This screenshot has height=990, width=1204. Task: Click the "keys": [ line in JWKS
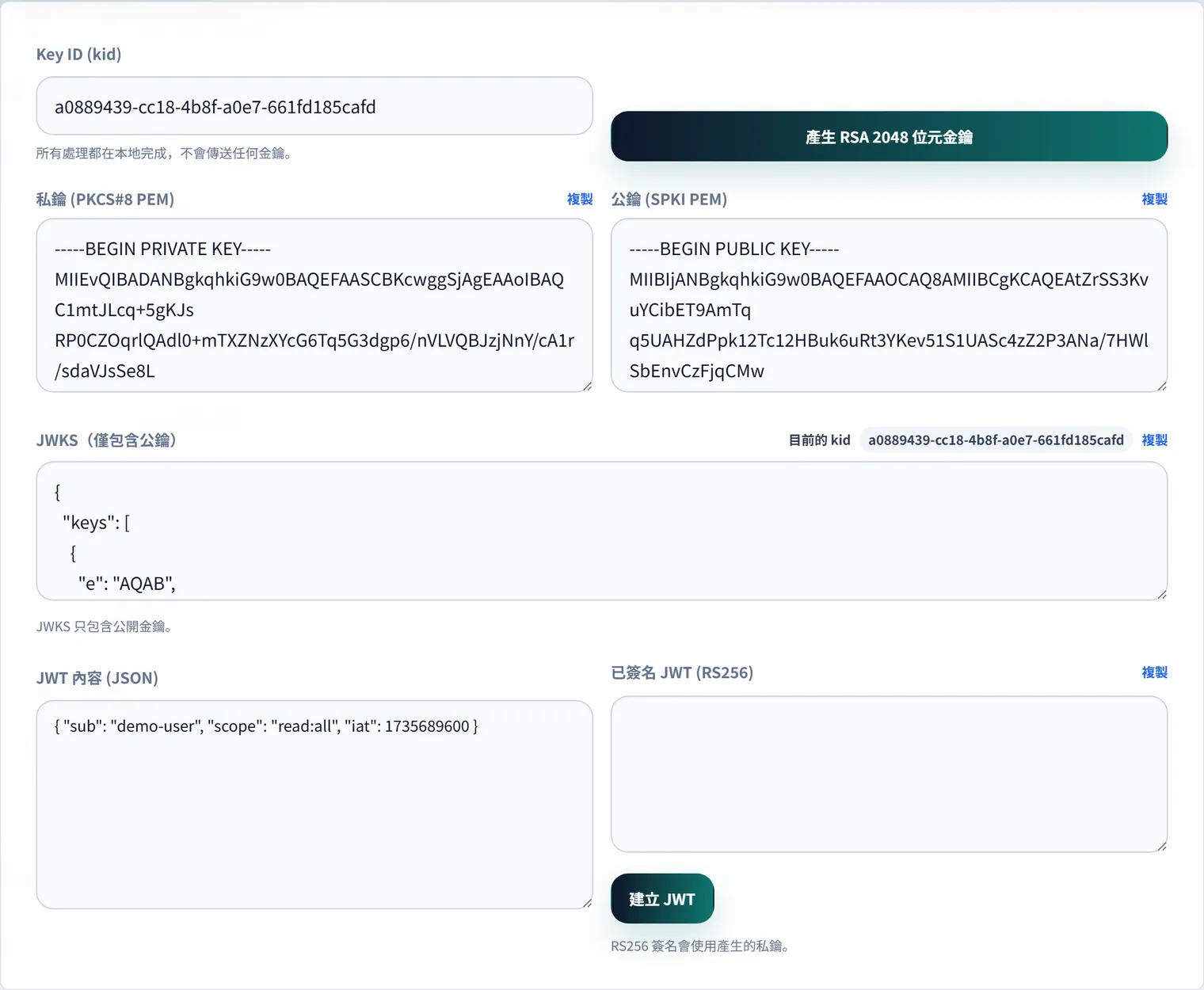point(96,523)
